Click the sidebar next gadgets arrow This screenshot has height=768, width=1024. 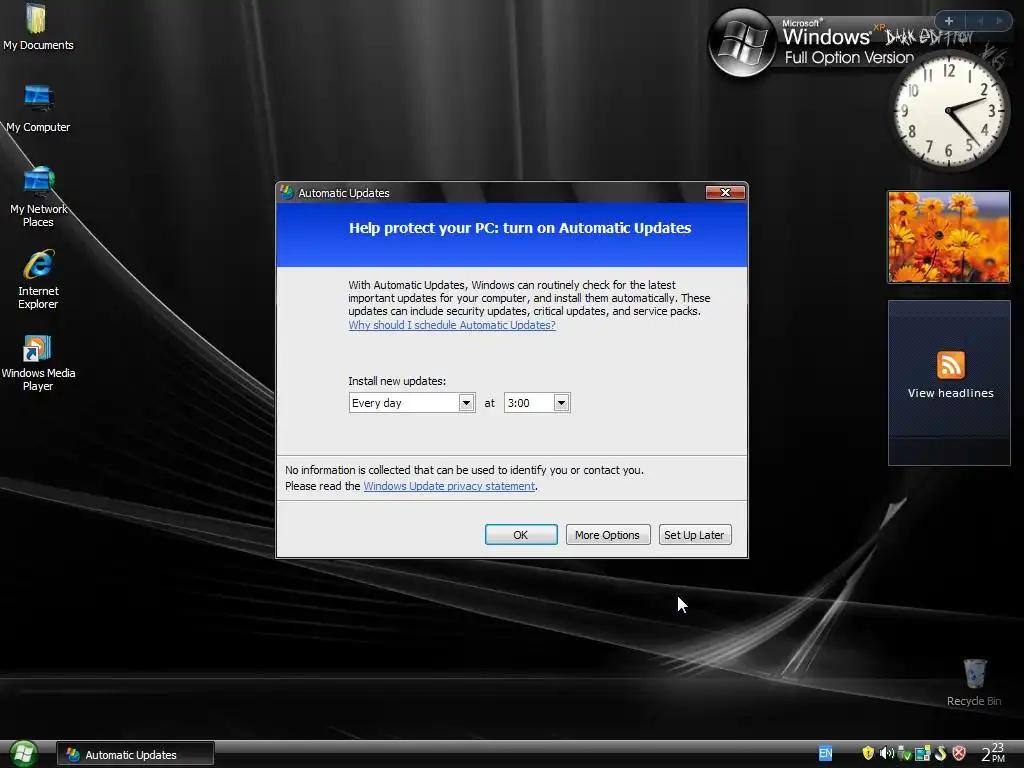coord(999,21)
